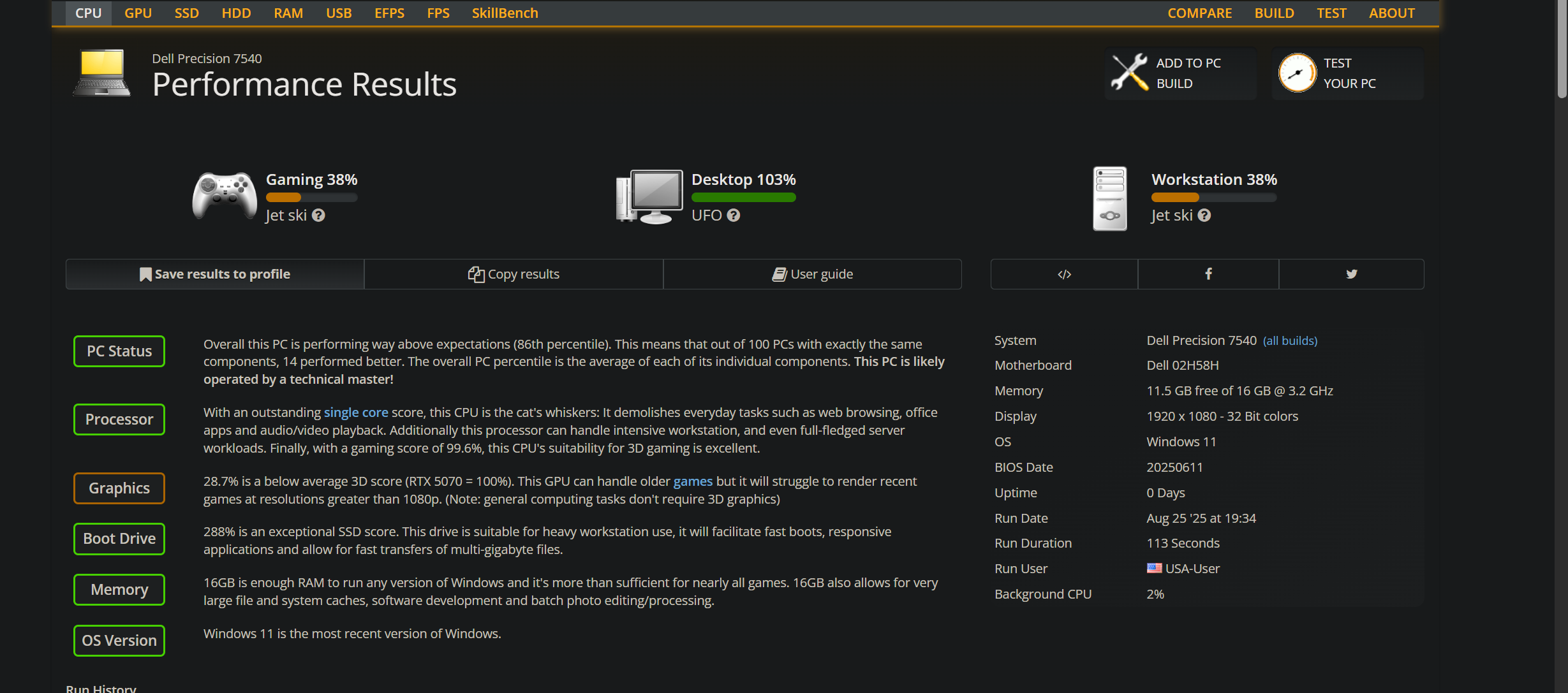
Task: Open help icon next to UFO
Action: pyautogui.click(x=734, y=215)
